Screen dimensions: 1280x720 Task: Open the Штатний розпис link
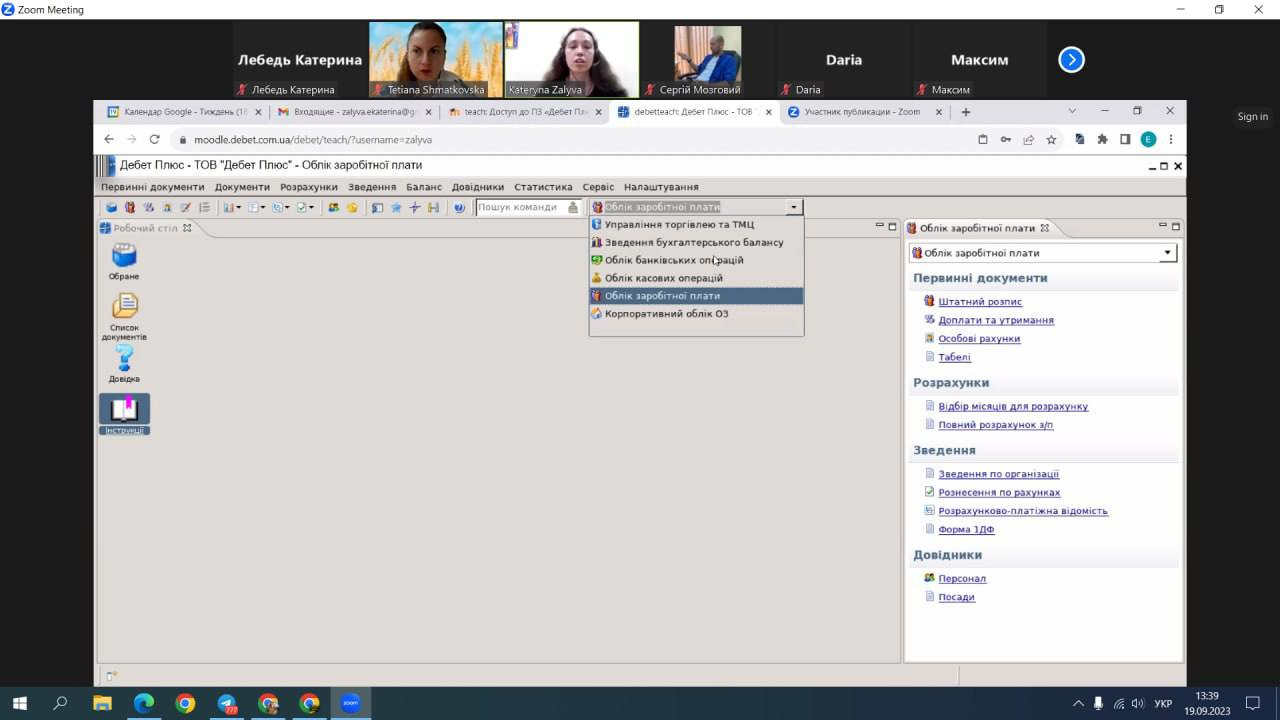click(980, 302)
